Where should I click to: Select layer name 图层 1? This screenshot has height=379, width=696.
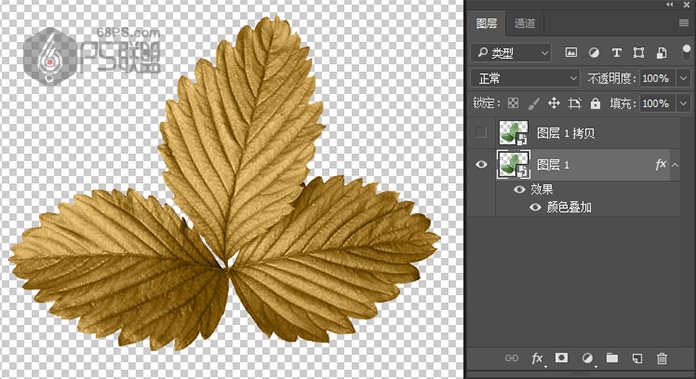pos(553,165)
